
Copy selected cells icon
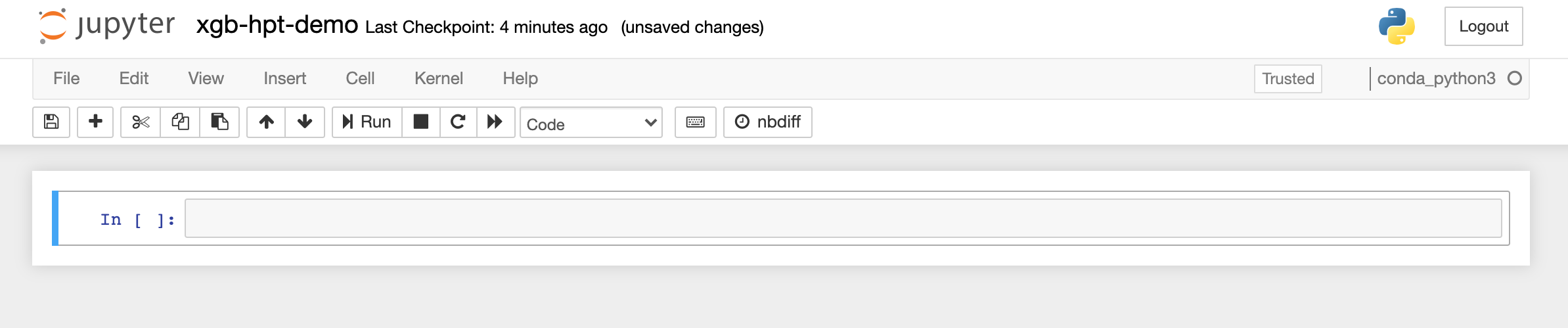point(180,122)
